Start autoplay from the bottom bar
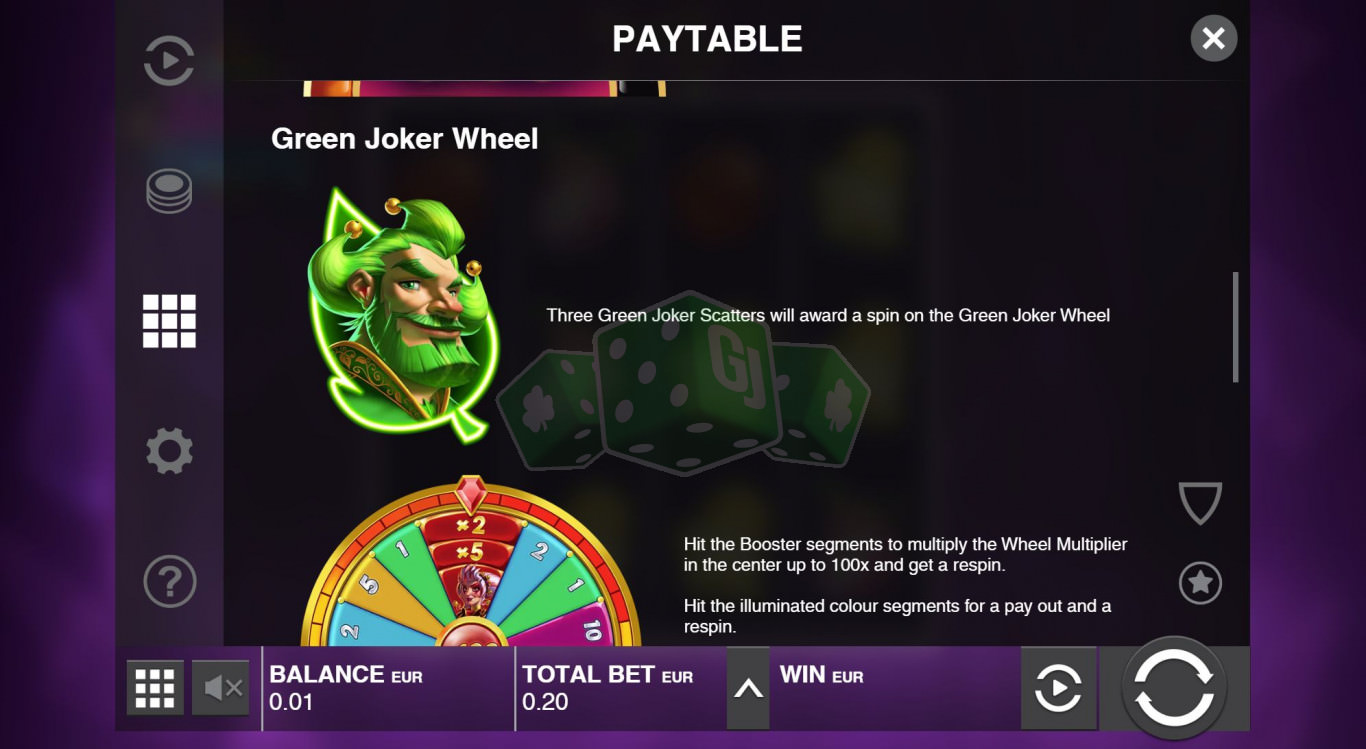 [1058, 688]
